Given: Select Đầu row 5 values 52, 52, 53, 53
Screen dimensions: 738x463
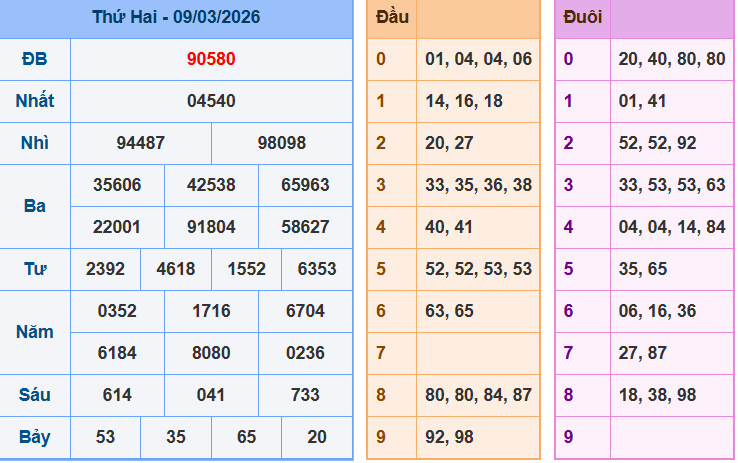Looking at the screenshot, I should [x=478, y=269].
